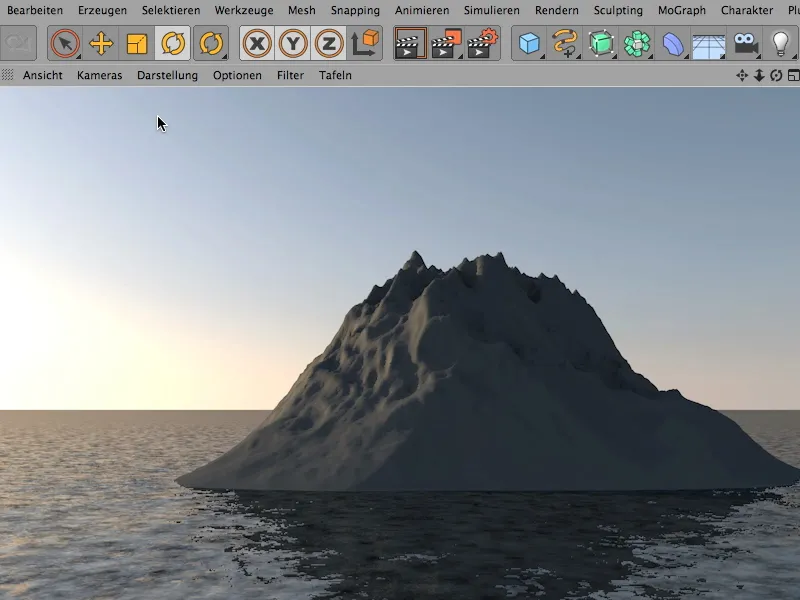Screen dimensions: 800x600
Task: Activate the highlighted Rotate tool
Action: (x=173, y=43)
